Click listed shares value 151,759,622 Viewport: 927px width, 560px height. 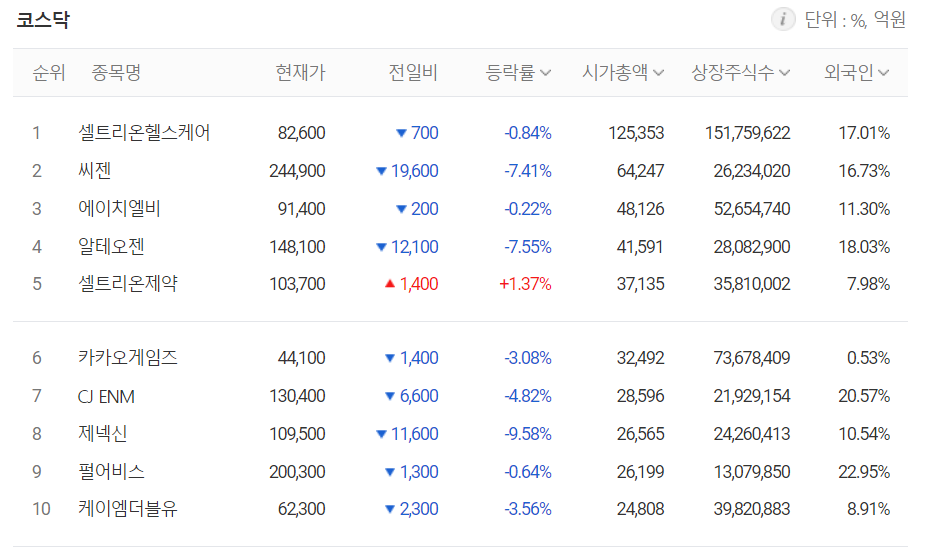click(x=747, y=133)
